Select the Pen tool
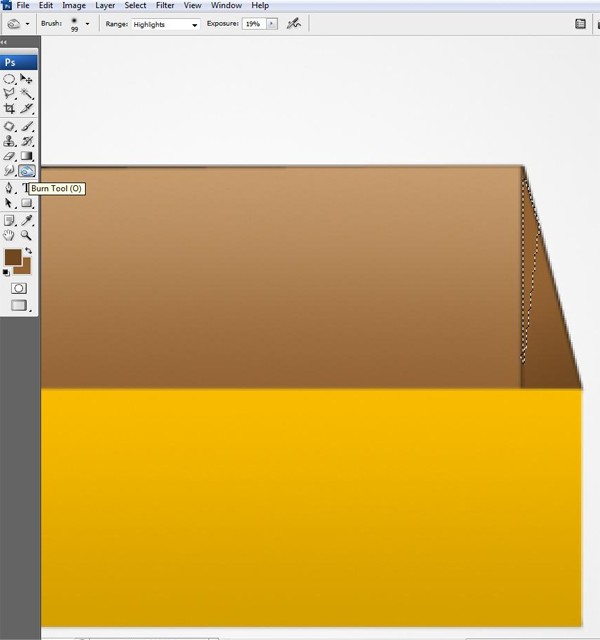The width and height of the screenshot is (600, 640). tap(9, 188)
